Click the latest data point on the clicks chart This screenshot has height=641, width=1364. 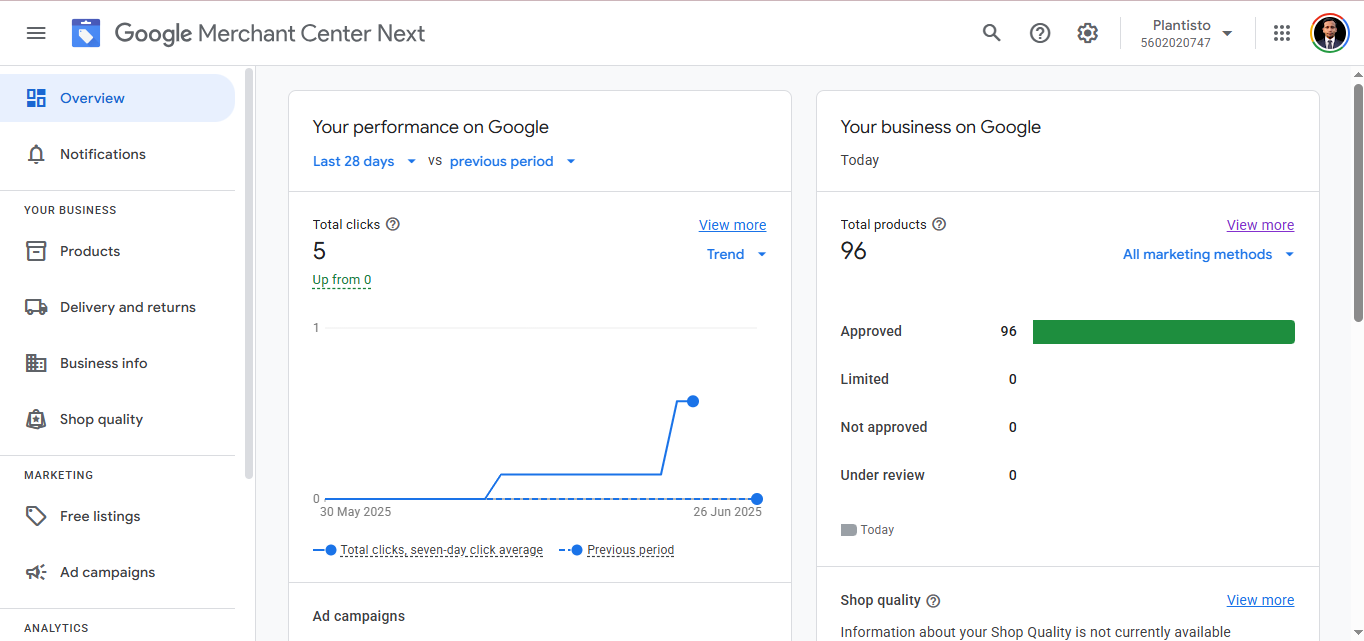click(693, 401)
